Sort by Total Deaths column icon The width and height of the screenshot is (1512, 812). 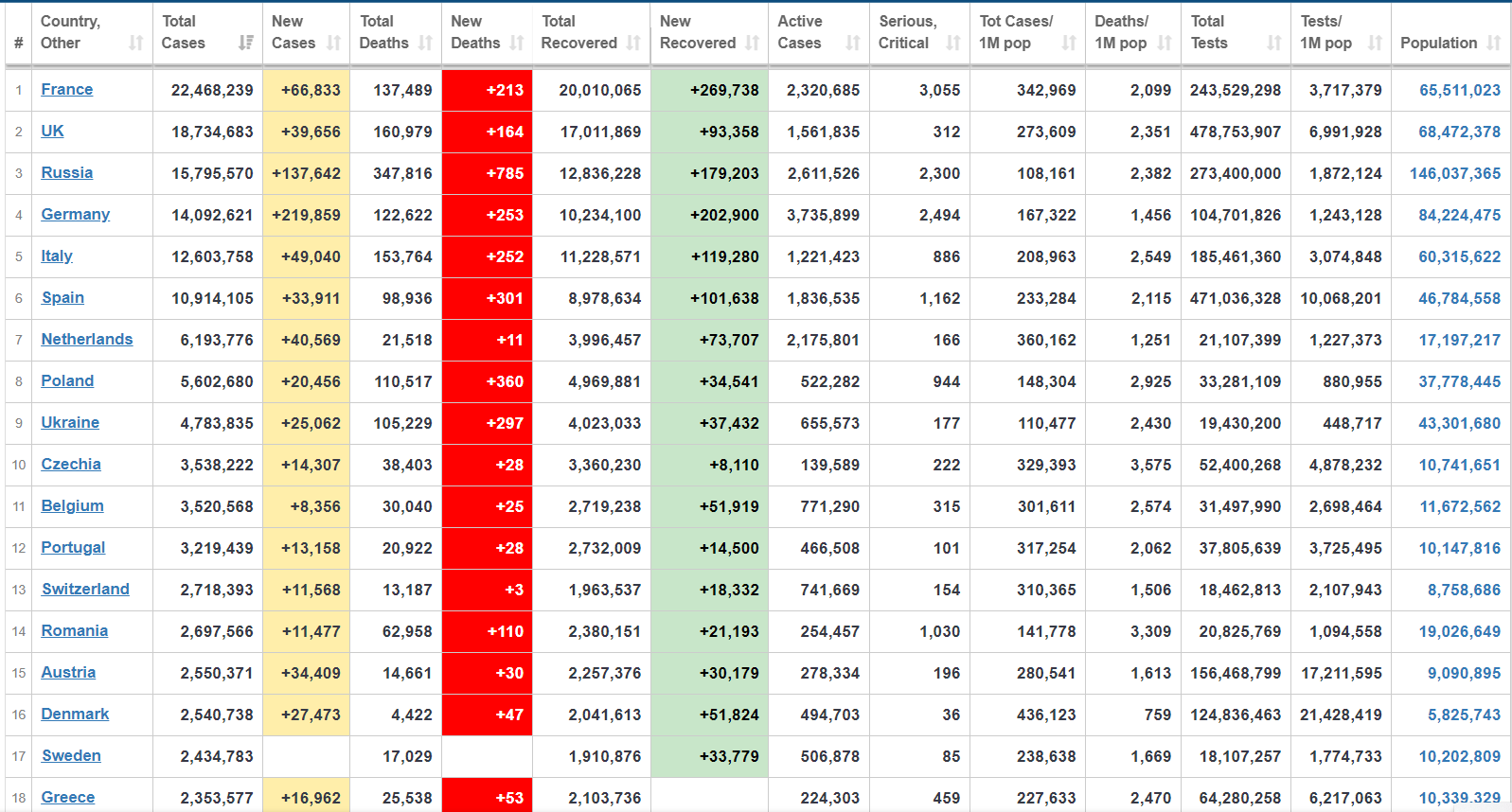point(425,43)
